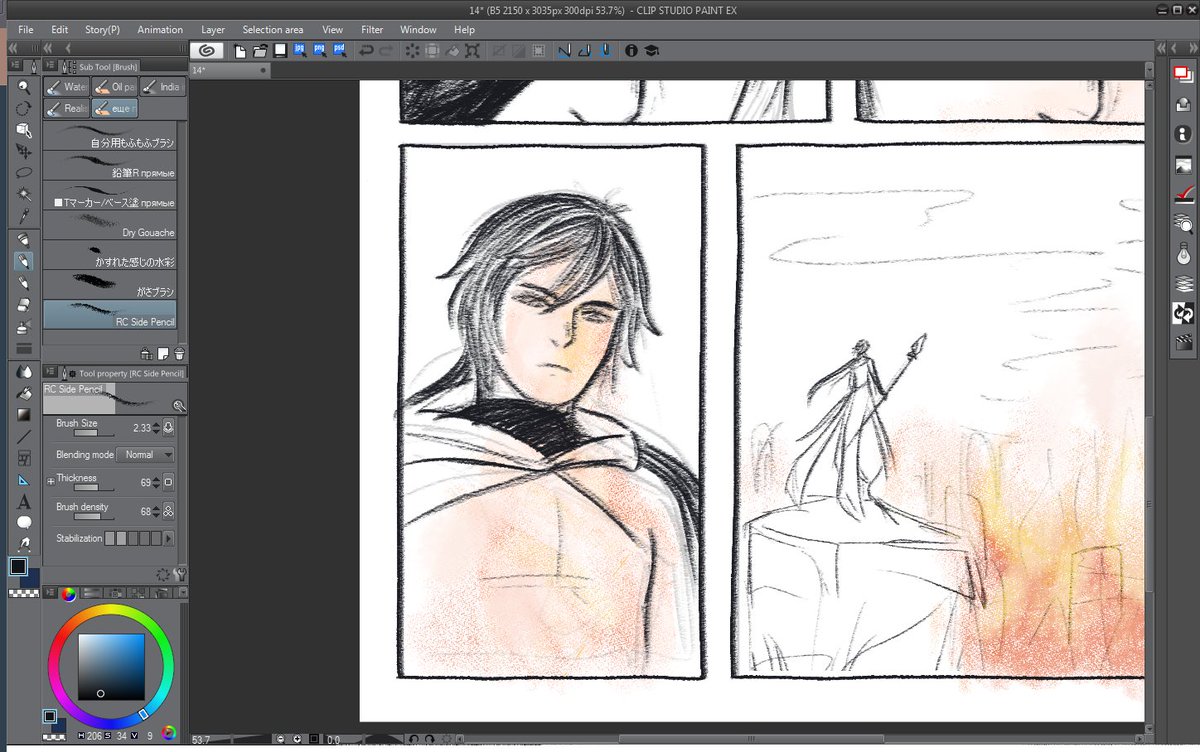Expand Stabilization slider arrow
The width and height of the screenshot is (1200, 752).
point(168,538)
